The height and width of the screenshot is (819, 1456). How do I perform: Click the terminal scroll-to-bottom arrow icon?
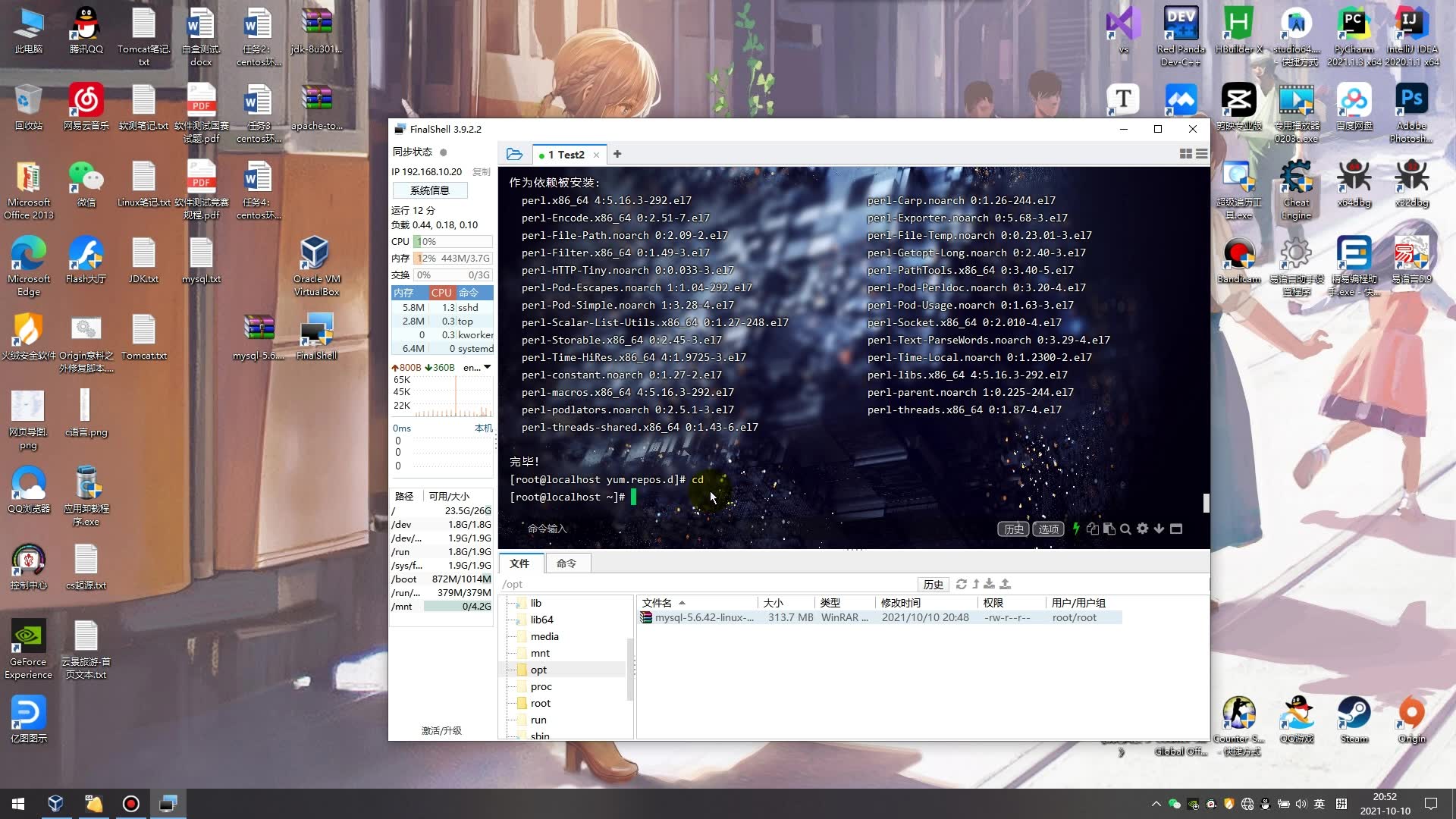(1159, 529)
